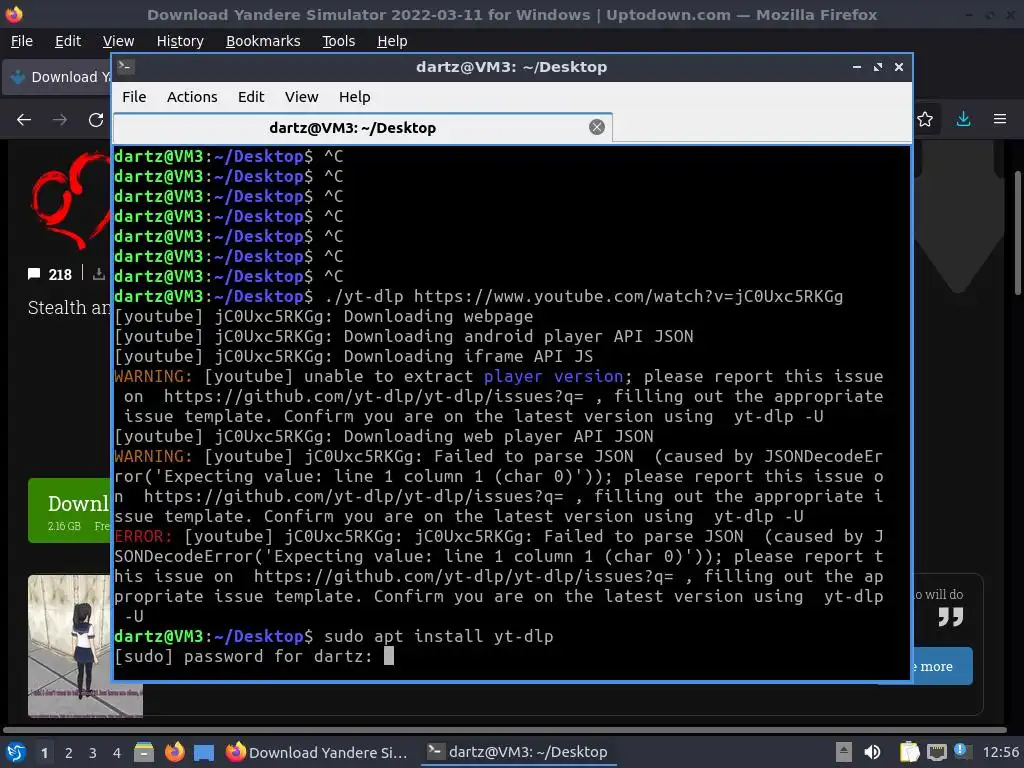Screen dimensions: 1024x768
Task: Open Firefox View menu
Action: pos(118,41)
